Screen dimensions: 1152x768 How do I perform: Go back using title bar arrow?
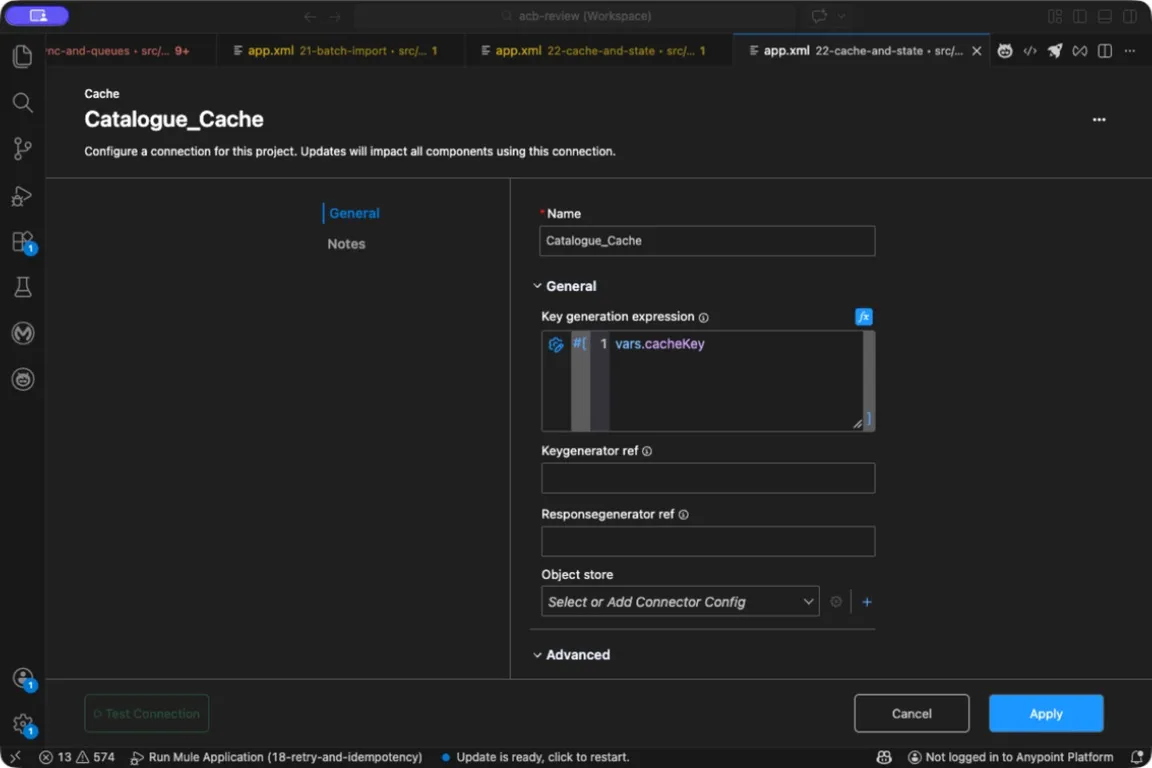click(x=310, y=15)
